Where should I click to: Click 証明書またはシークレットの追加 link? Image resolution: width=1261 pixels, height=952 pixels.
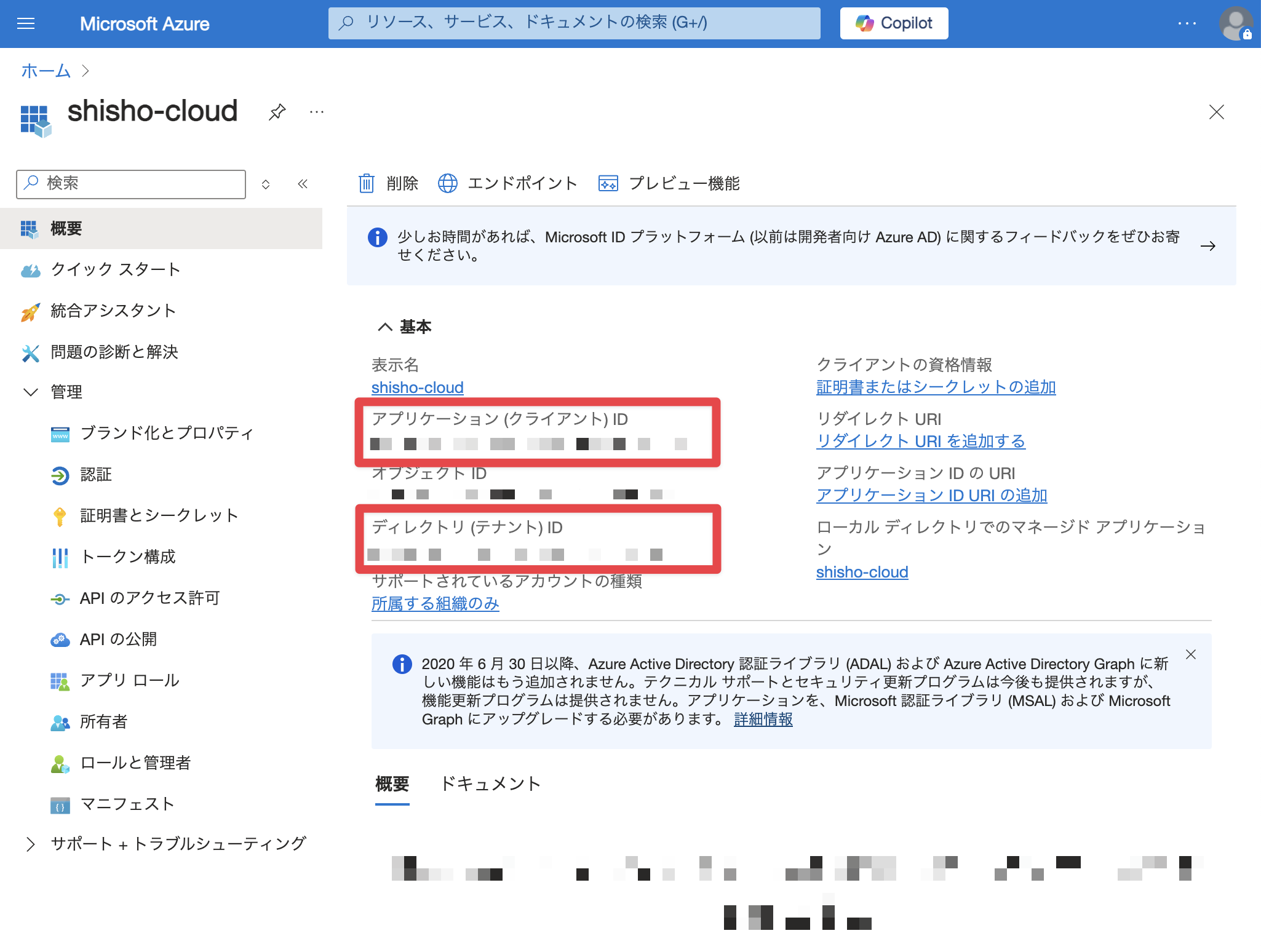click(x=936, y=387)
